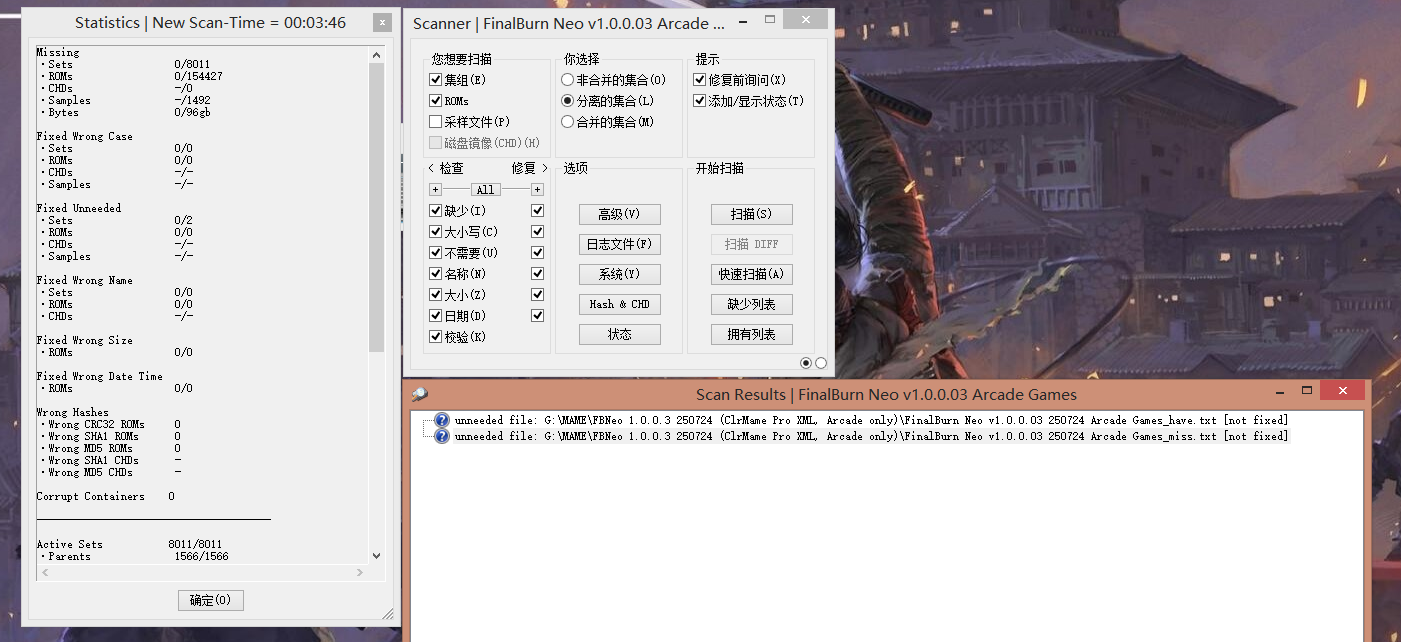
Task: Click the right plus button beside All
Action: tap(537, 189)
